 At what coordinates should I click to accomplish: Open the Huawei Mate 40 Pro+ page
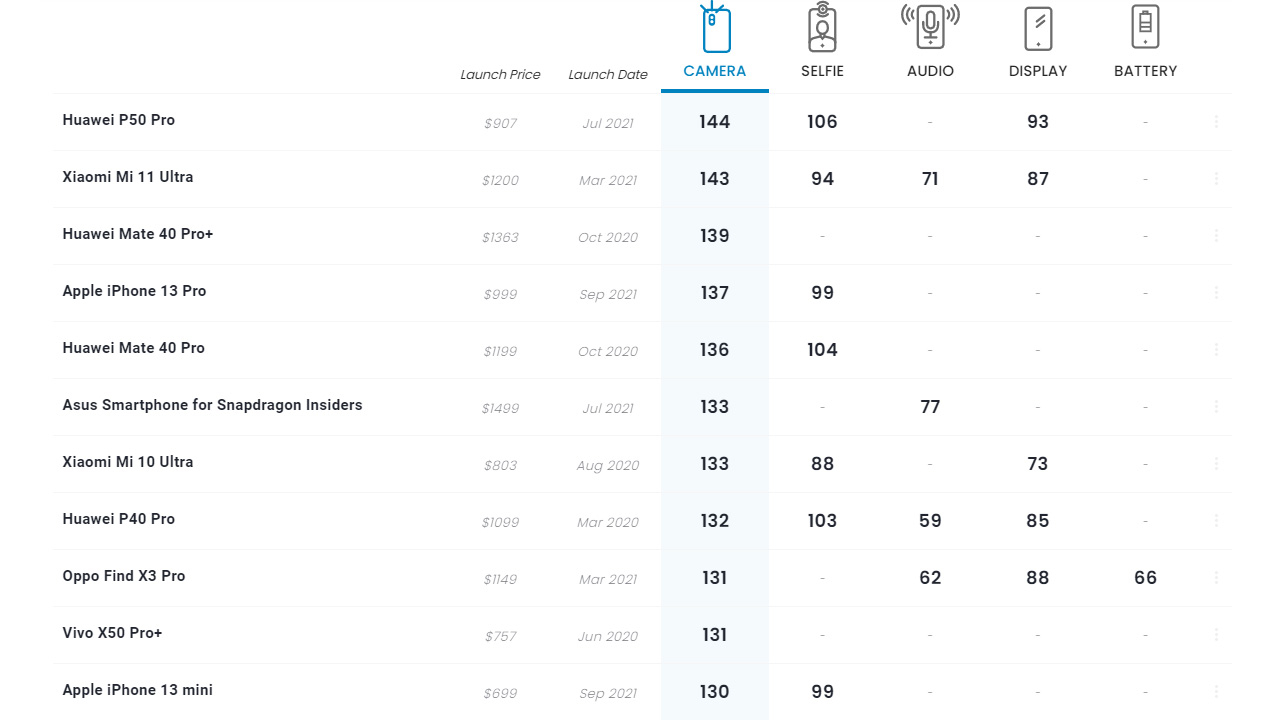[138, 234]
